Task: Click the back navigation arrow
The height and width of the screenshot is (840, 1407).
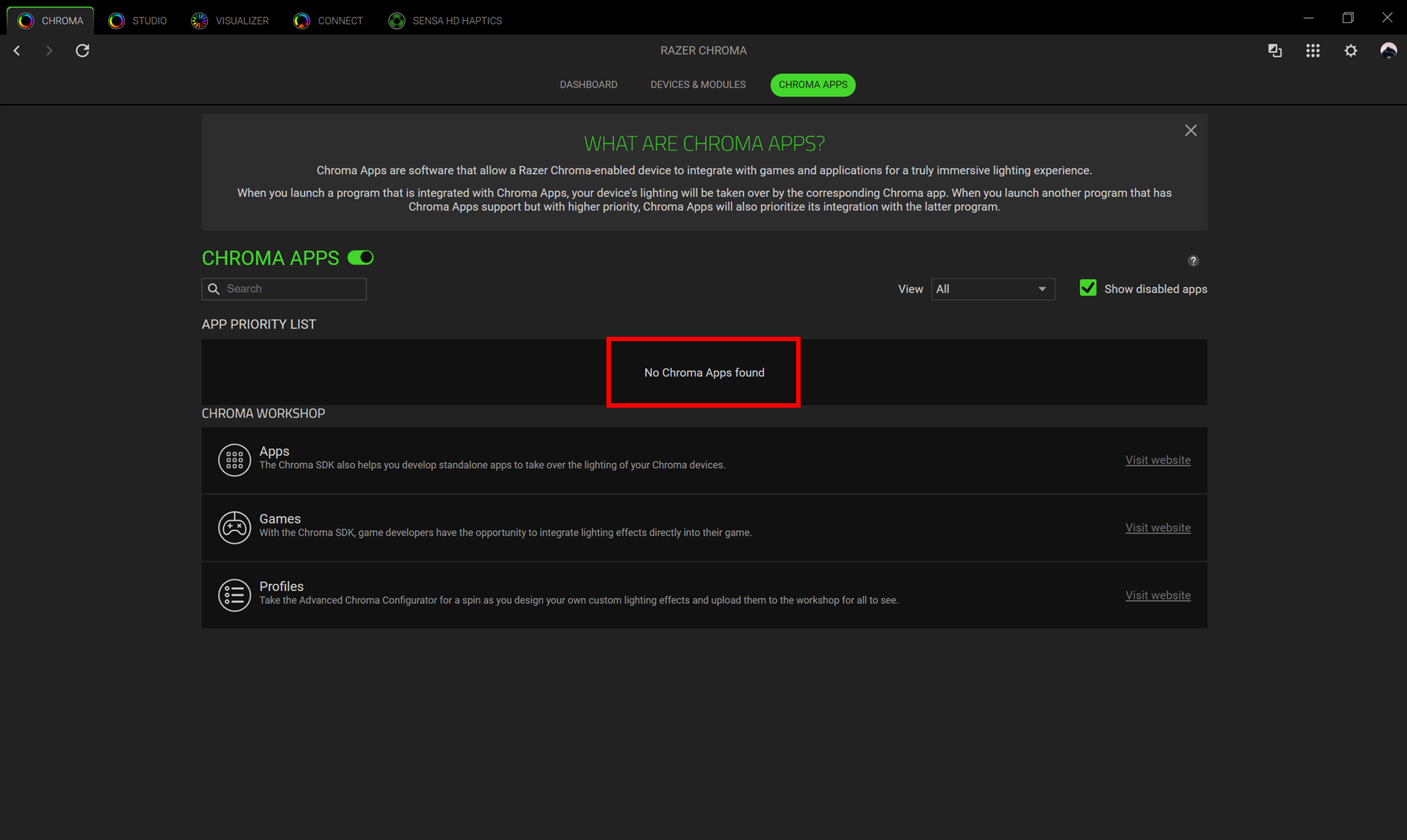Action: 16,51
